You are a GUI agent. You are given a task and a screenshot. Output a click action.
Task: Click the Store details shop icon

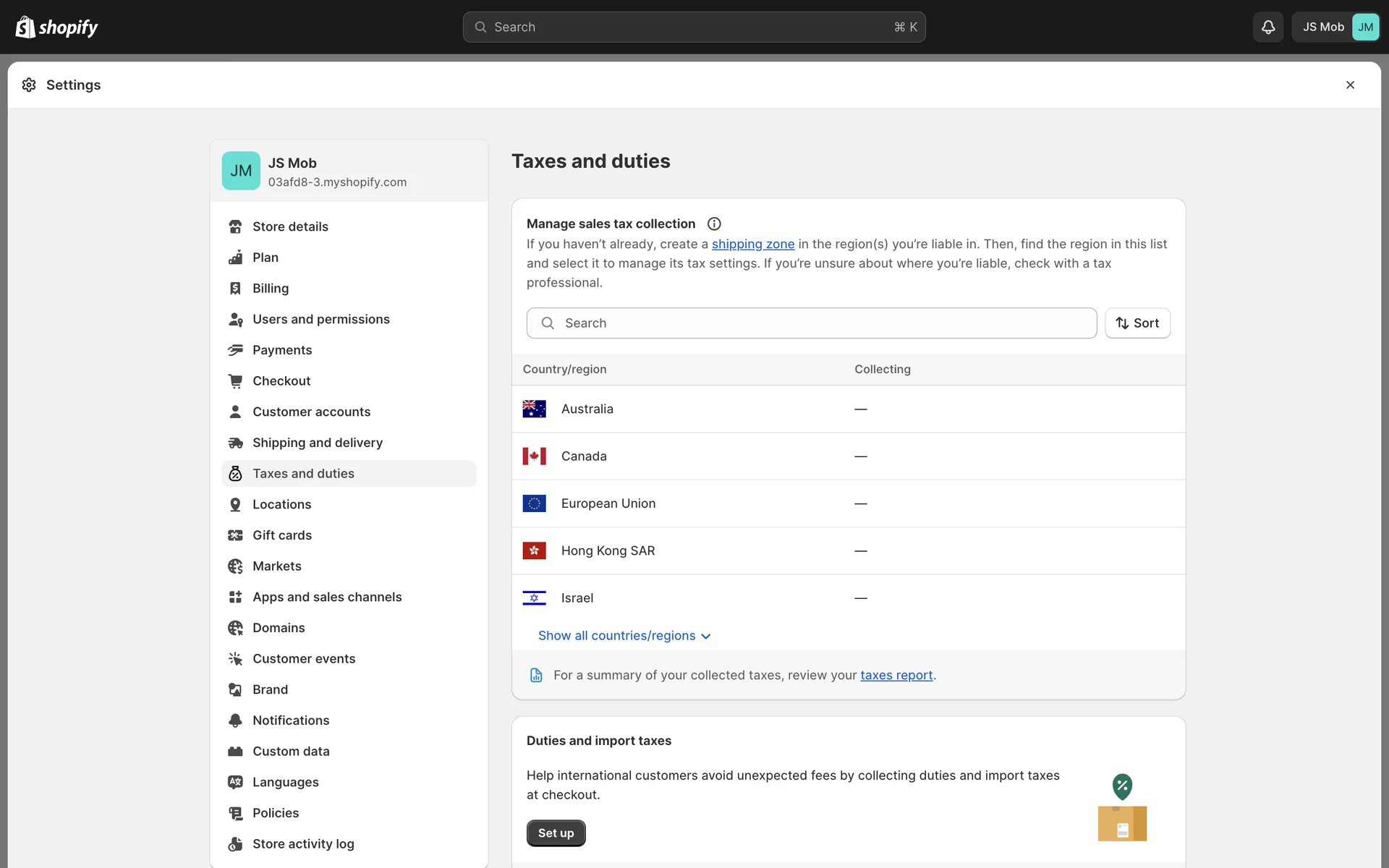tap(235, 226)
